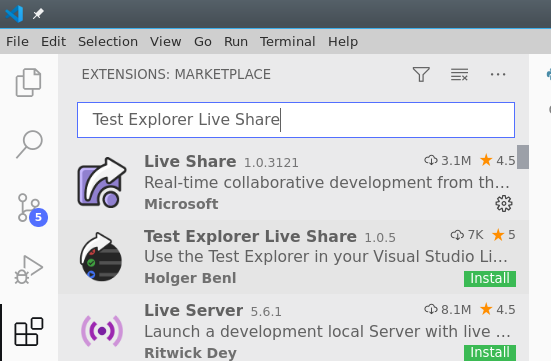Click the 7K download count

tap(467, 235)
